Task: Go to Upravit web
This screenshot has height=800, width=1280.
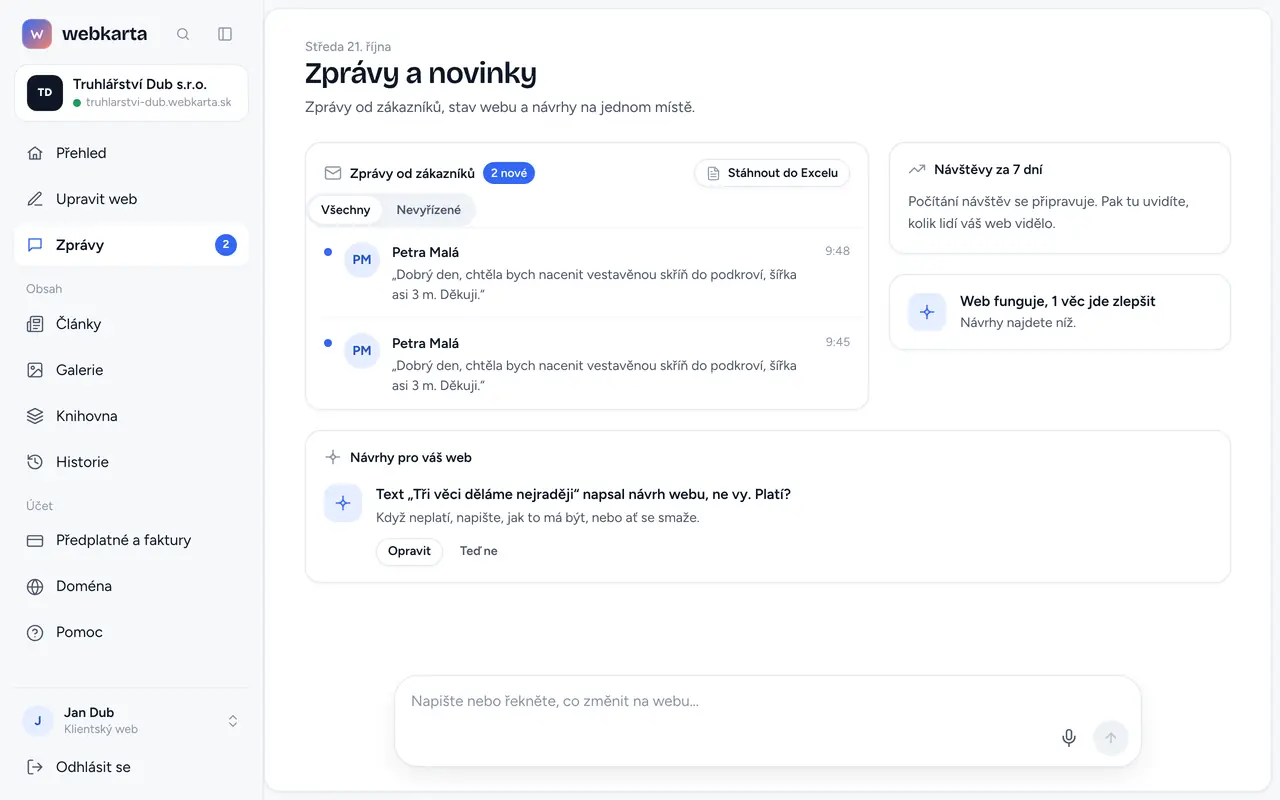Action: [x=131, y=199]
